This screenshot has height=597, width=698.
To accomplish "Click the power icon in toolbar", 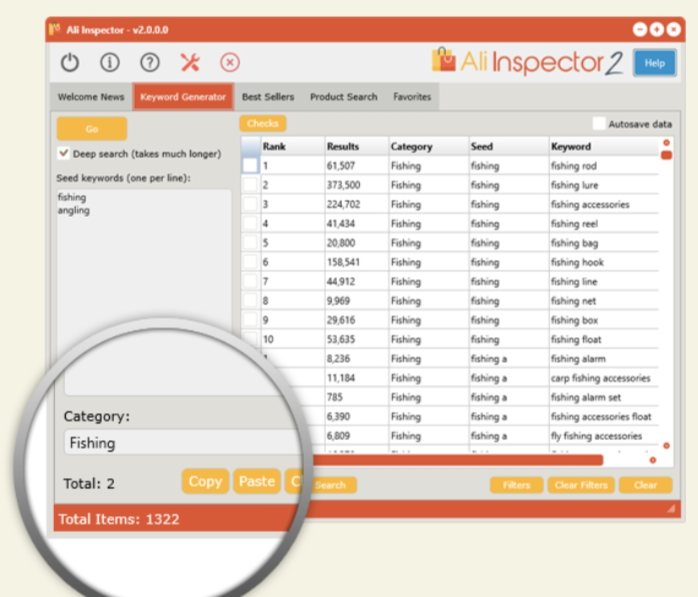I will [x=70, y=62].
